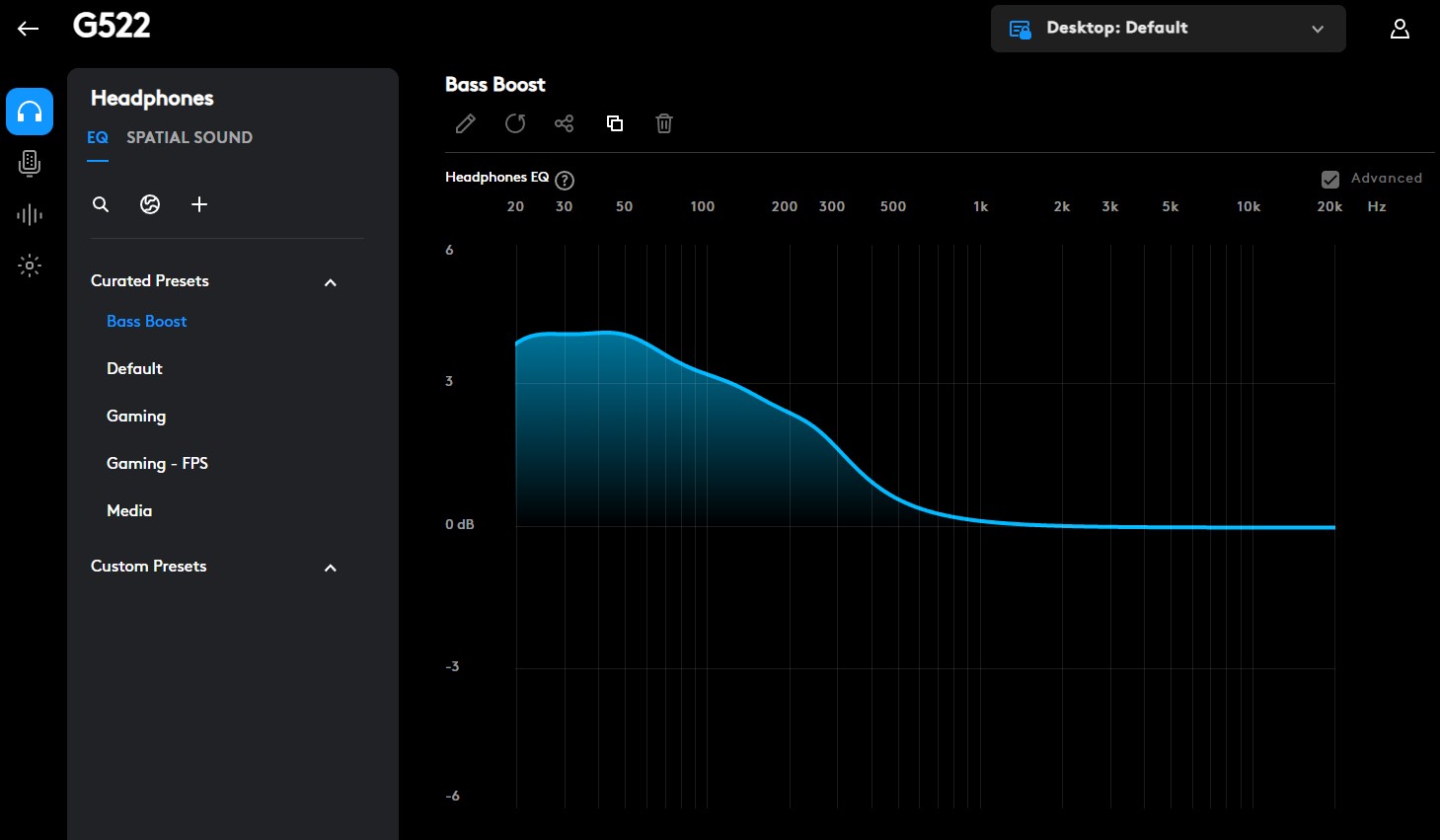The image size is (1440, 840).
Task: Switch to the SPATIAL SOUND tab
Action: click(x=189, y=138)
